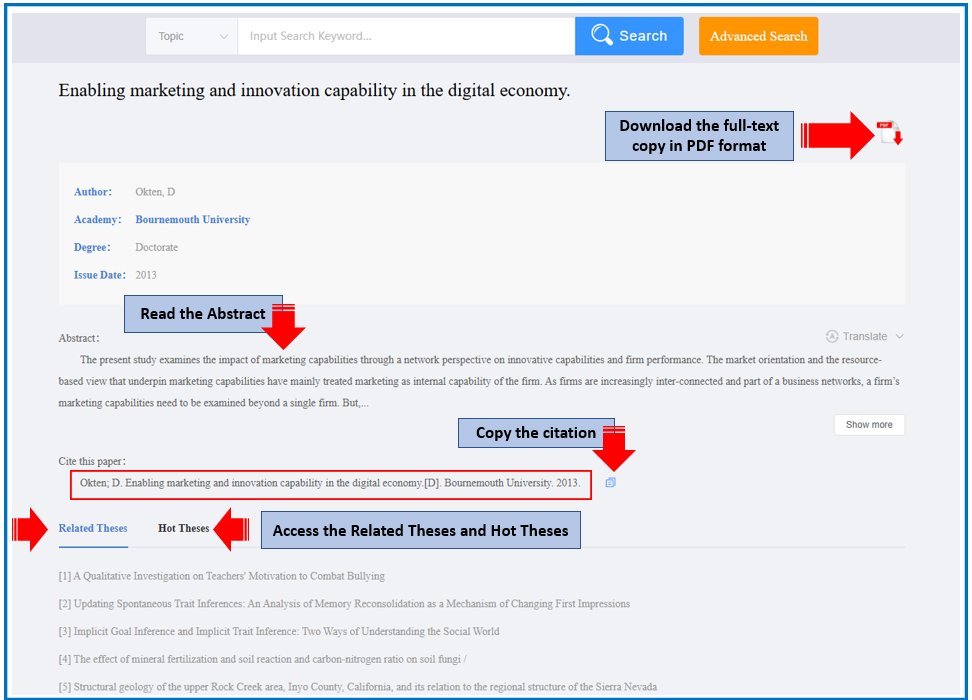Viewport: 972px width, 700px height.
Task: Show more of the abstract
Action: pyautogui.click(x=869, y=425)
